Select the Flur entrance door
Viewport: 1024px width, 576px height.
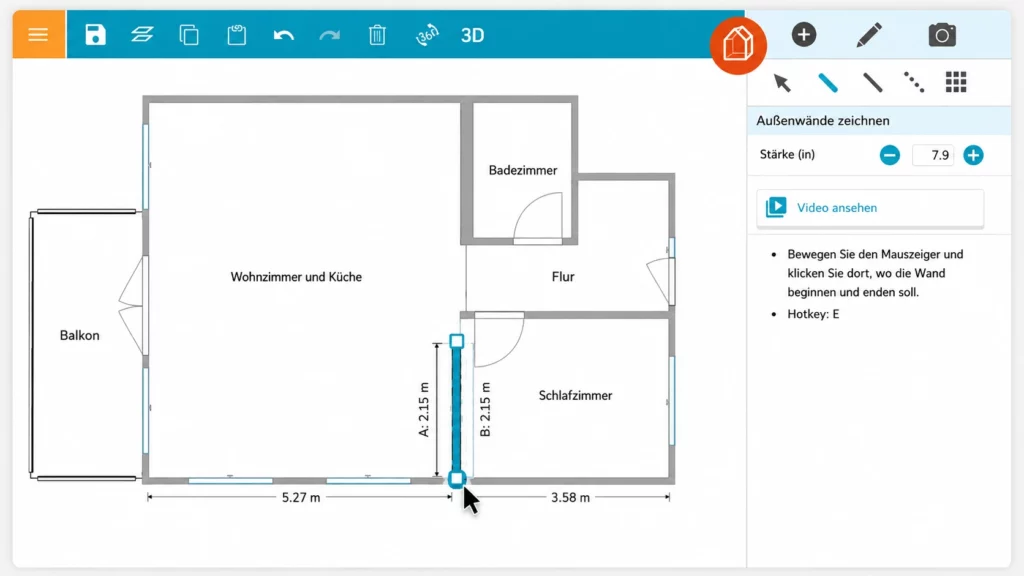(x=661, y=281)
